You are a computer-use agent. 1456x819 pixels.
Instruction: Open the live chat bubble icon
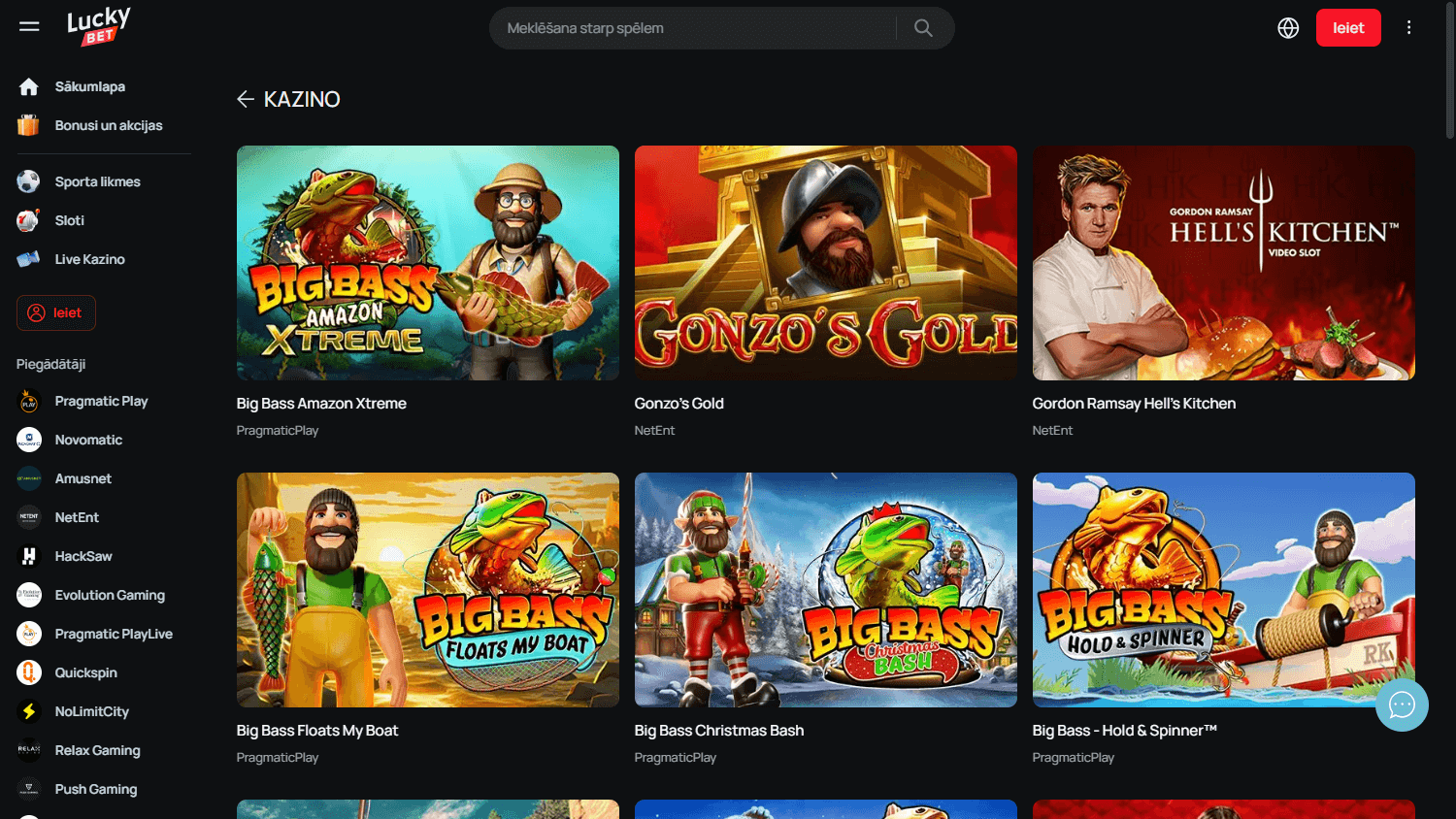1402,704
